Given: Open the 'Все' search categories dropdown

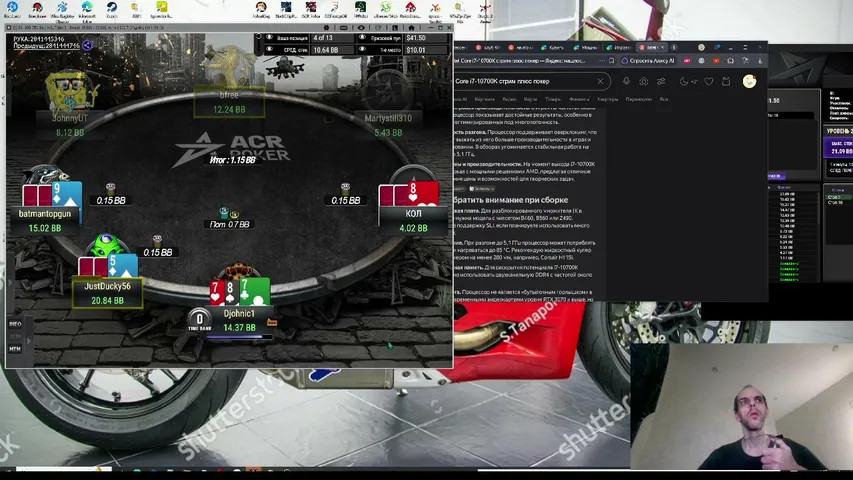Looking at the screenshot, I should pos(664,99).
